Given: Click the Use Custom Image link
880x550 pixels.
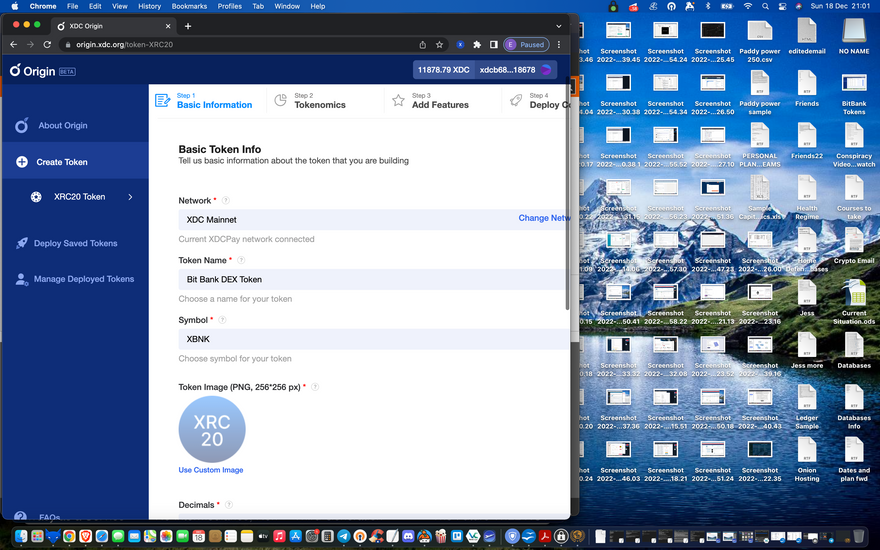Looking at the screenshot, I should (x=211, y=470).
